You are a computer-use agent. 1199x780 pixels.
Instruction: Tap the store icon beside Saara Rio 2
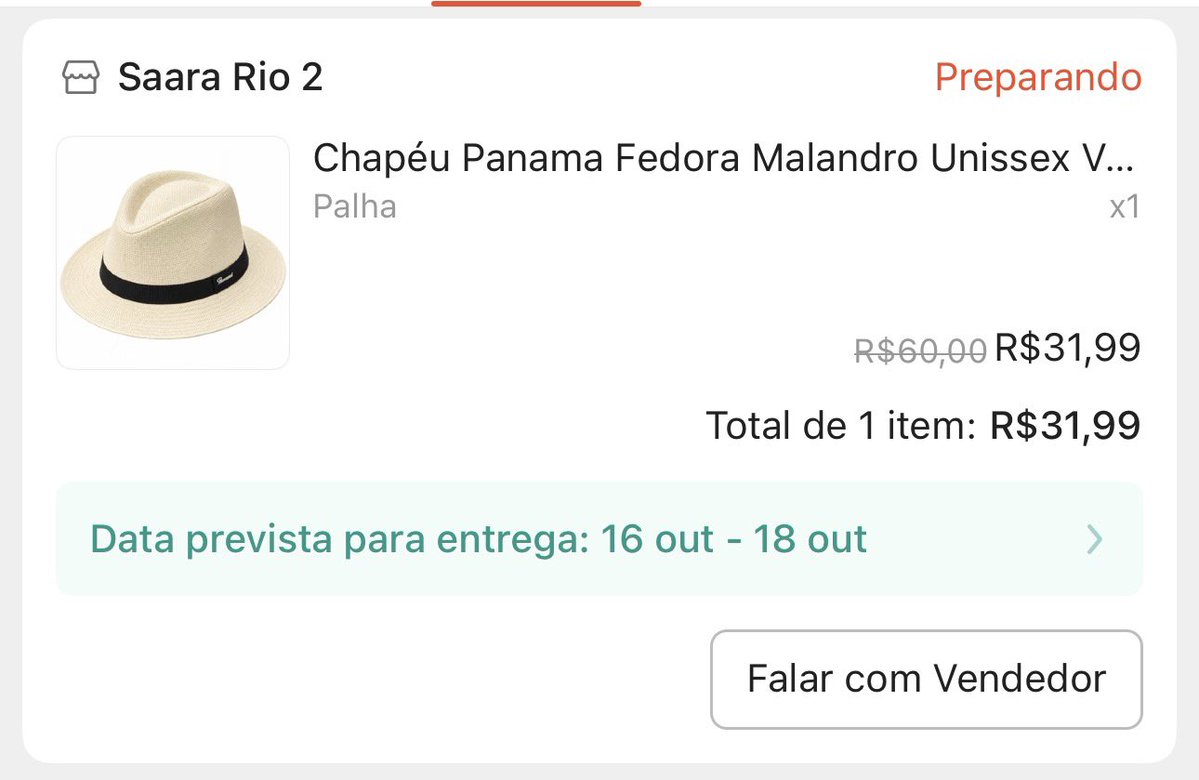tap(80, 77)
